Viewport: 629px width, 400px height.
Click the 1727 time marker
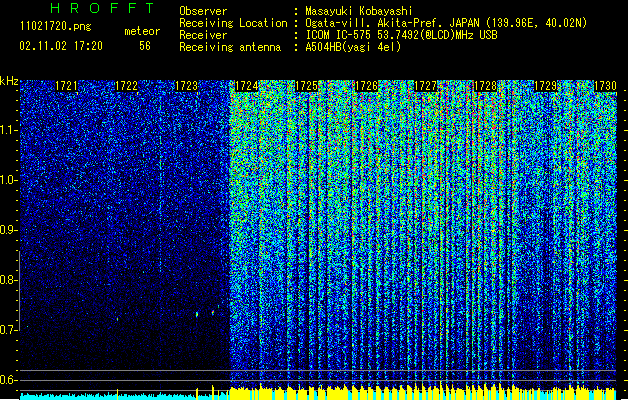click(425, 86)
